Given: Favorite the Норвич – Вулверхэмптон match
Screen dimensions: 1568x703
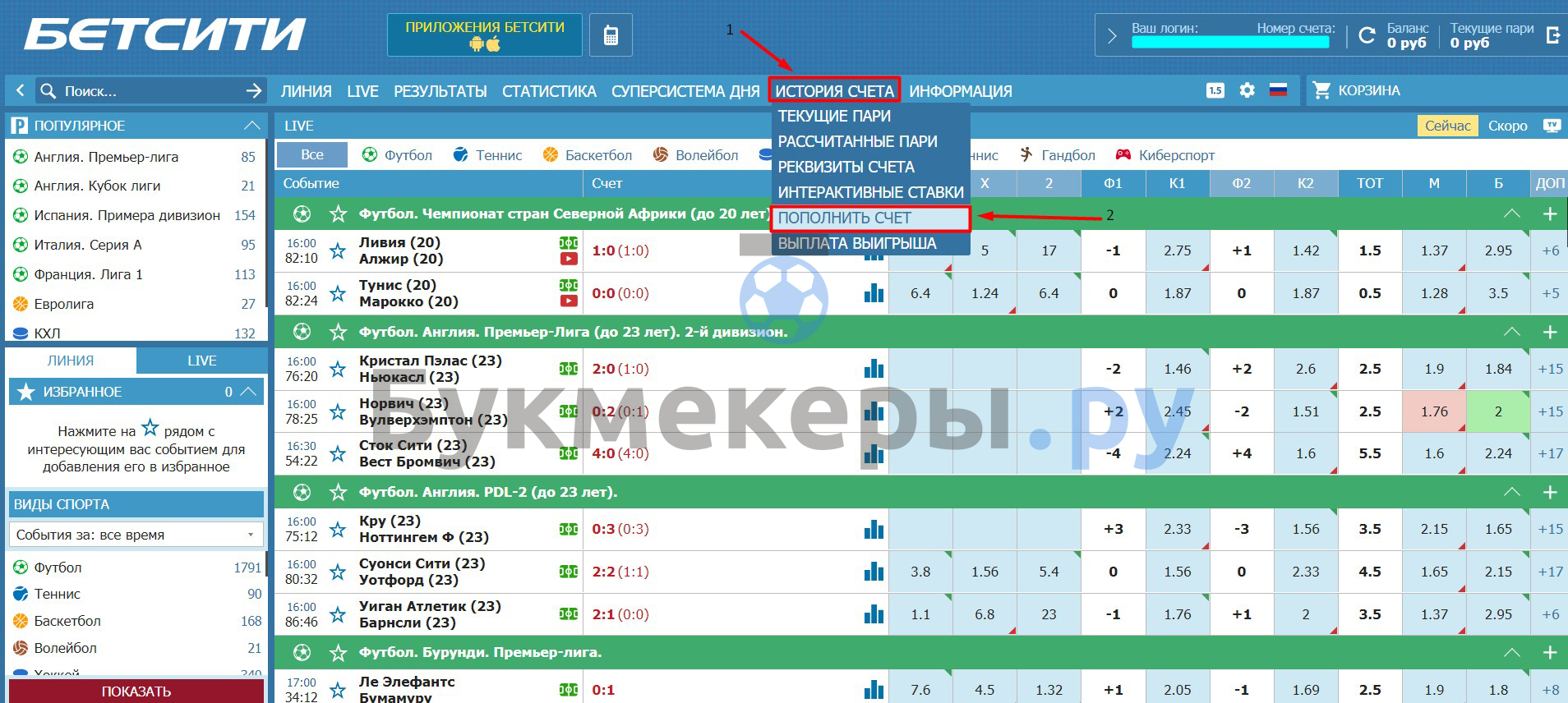Looking at the screenshot, I should pyautogui.click(x=337, y=411).
